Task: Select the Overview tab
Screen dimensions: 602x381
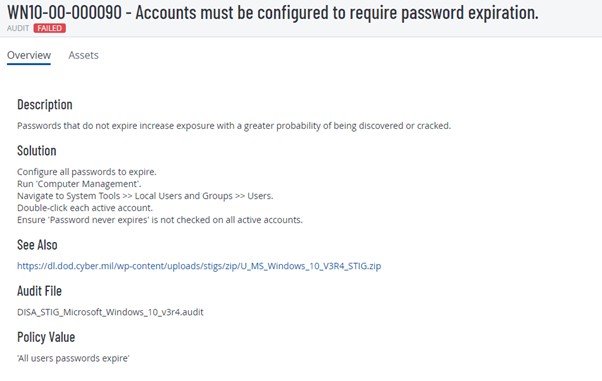Action: click(x=29, y=55)
